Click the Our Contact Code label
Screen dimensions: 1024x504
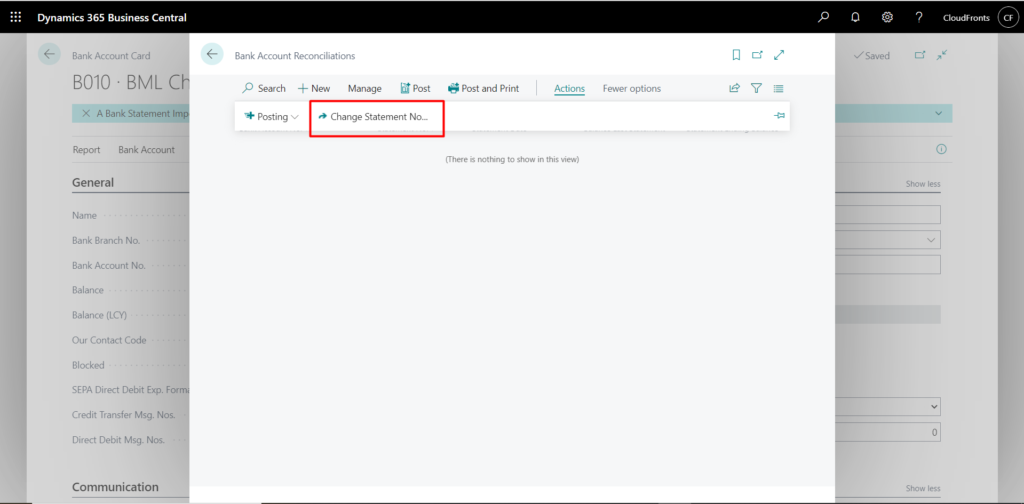pyautogui.click(x=109, y=340)
